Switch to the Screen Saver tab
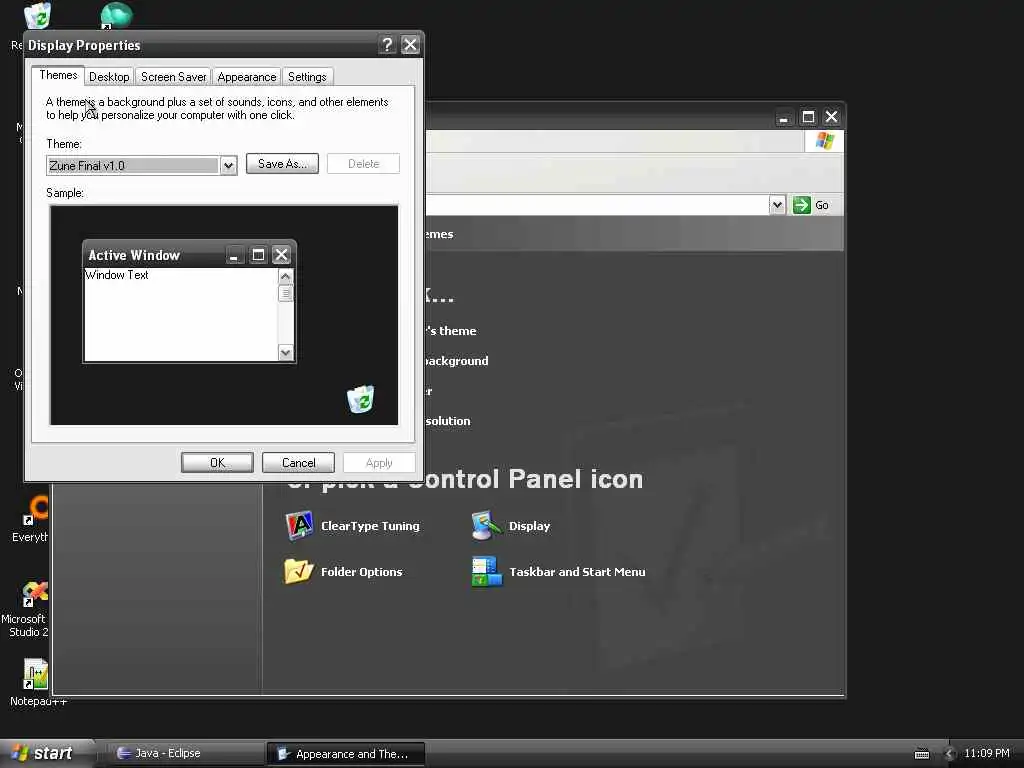The width and height of the screenshot is (1024, 768). point(174,76)
